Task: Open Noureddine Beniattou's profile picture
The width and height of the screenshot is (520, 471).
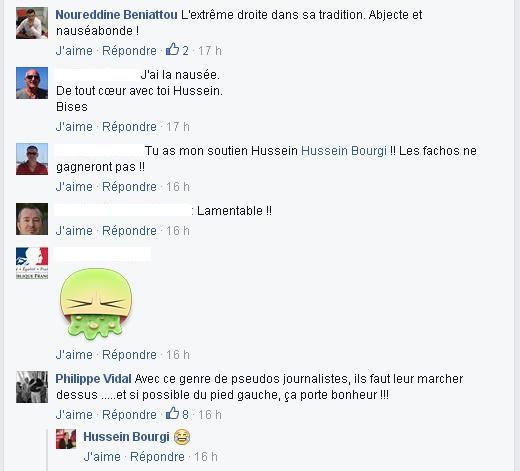Action: pyautogui.click(x=32, y=23)
